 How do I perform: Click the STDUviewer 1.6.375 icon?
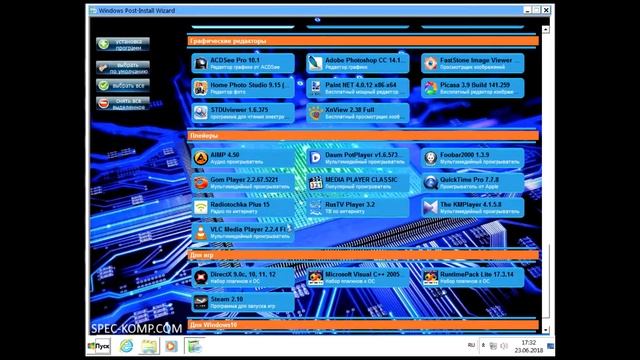point(200,113)
